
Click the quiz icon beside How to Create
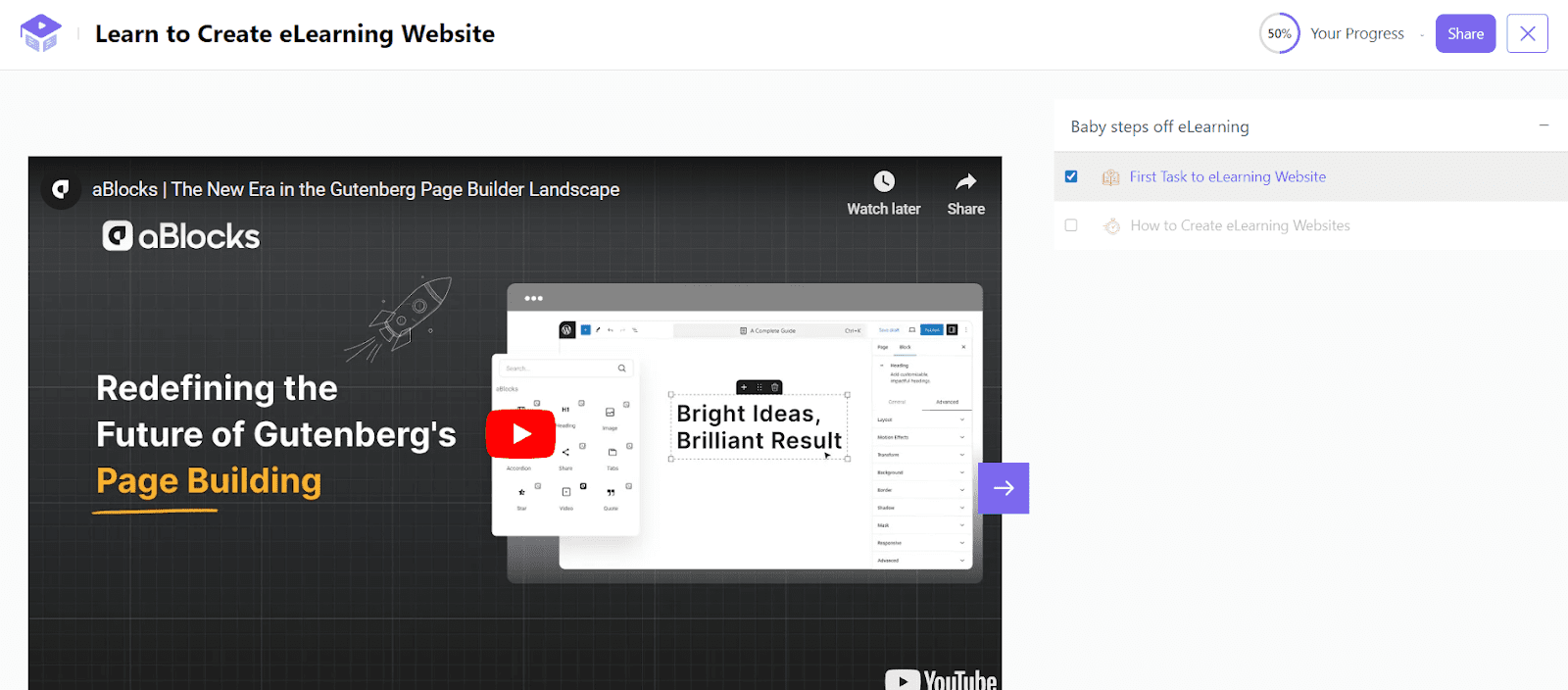point(1111,226)
